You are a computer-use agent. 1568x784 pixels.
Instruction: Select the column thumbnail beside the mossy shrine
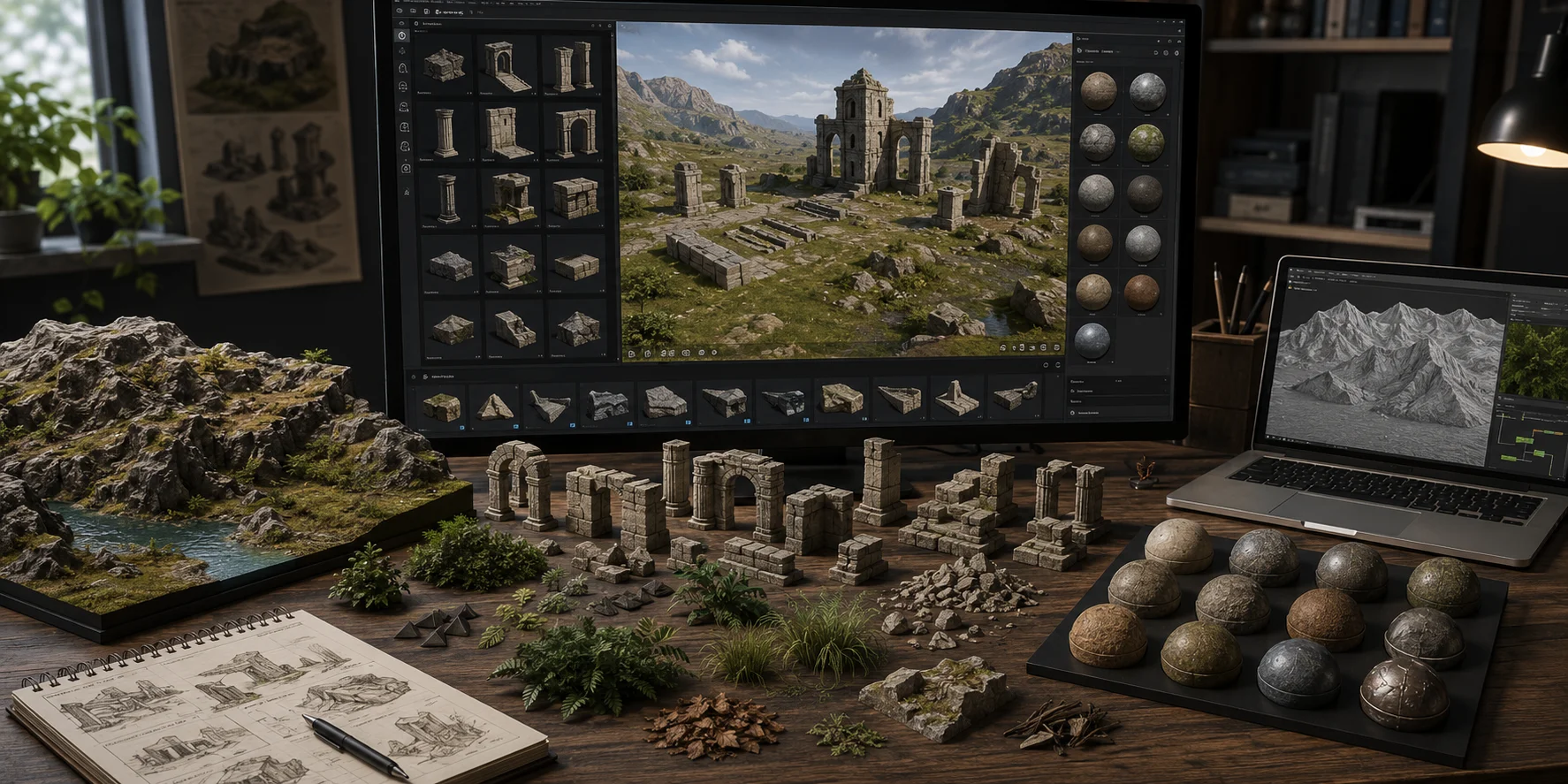pyautogui.click(x=447, y=197)
